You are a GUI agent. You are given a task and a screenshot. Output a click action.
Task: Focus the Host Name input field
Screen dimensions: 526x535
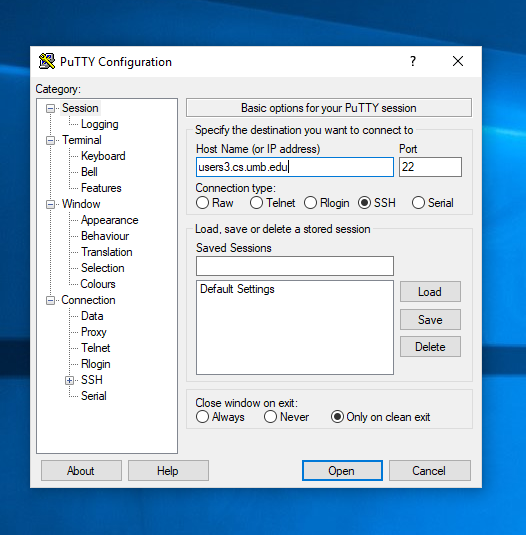(x=295, y=167)
